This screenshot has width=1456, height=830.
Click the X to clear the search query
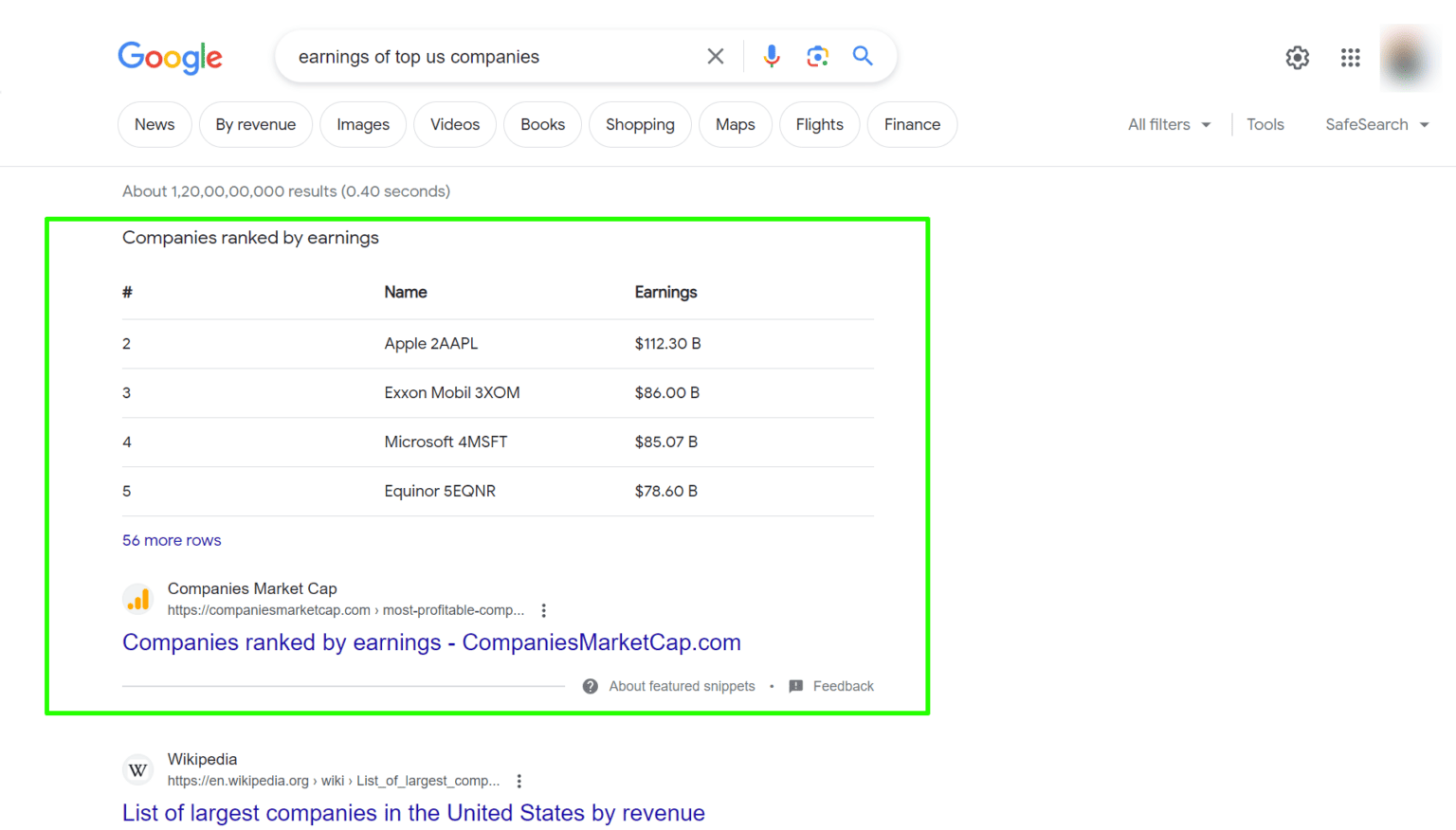[716, 56]
